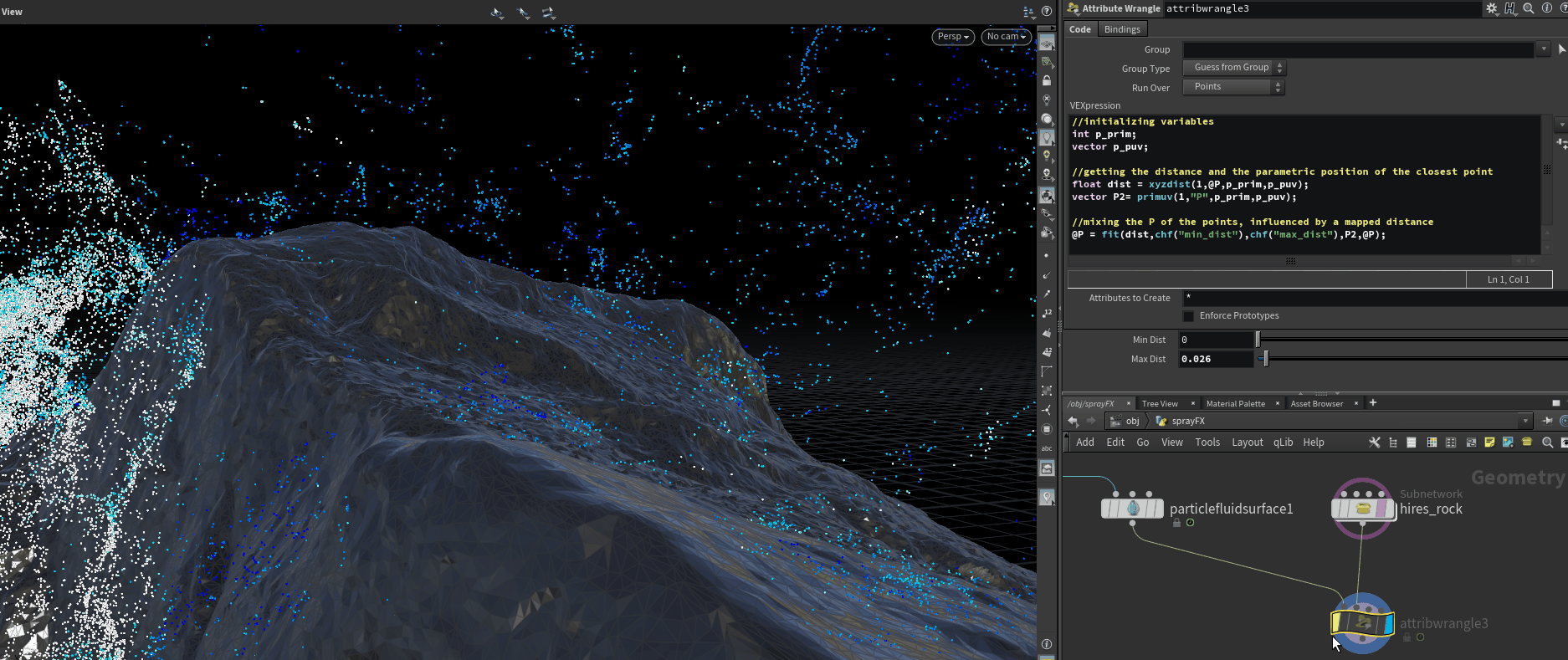1568x660 pixels.
Task: Click the wrench icon in network editor toolbar
Action: click(1375, 443)
